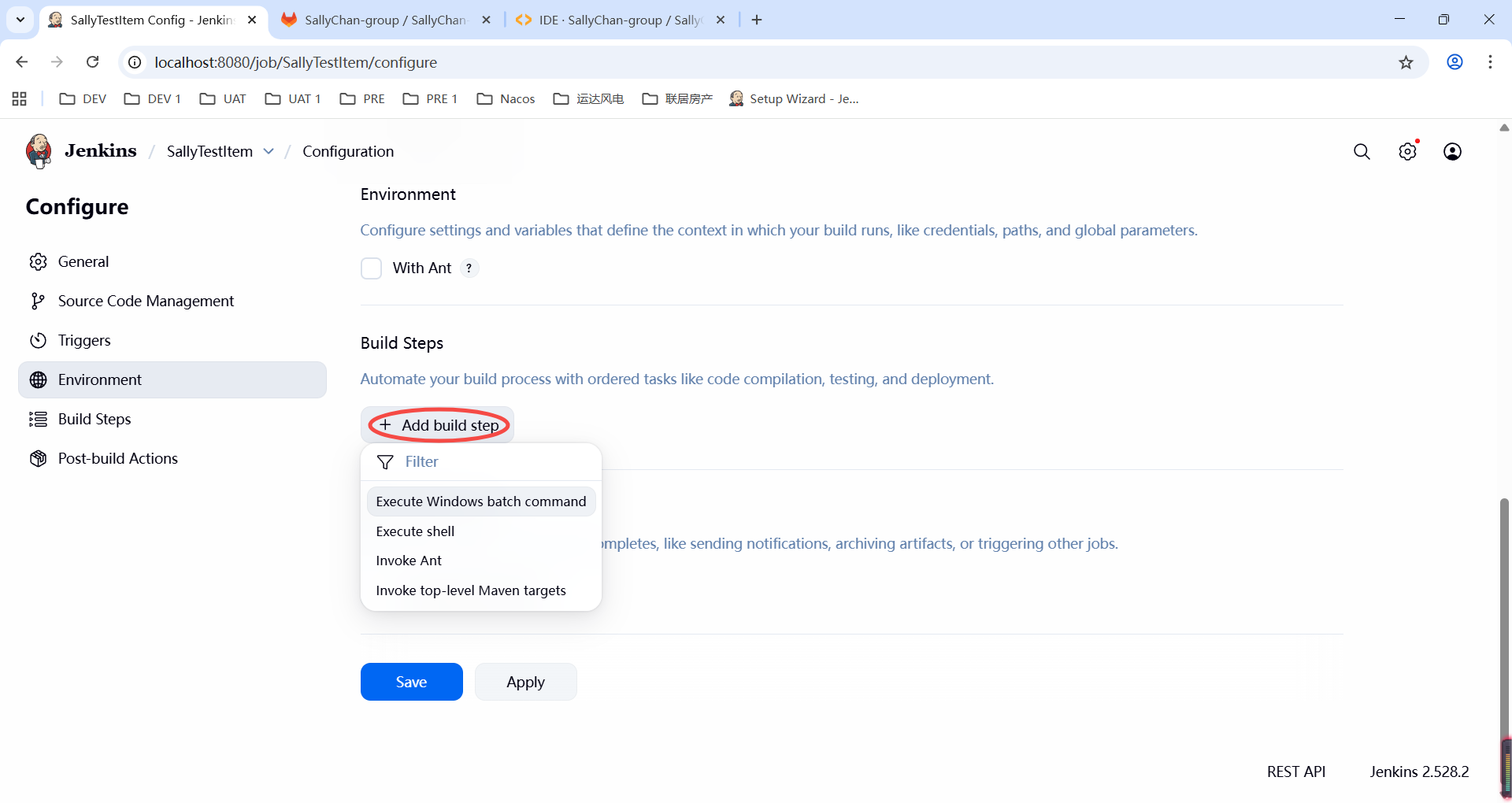Open the user account icon in Jenkins header
1512x803 pixels.
(1452, 151)
